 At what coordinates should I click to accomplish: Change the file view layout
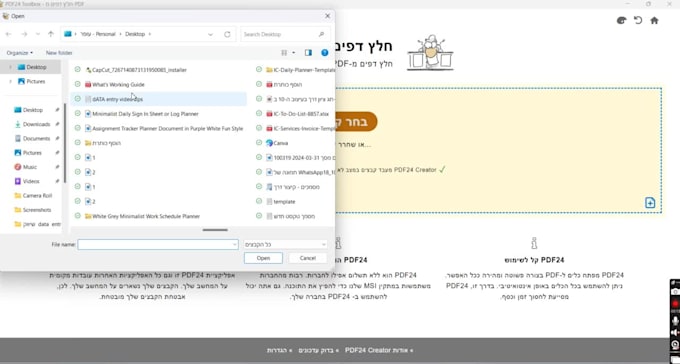coord(284,53)
